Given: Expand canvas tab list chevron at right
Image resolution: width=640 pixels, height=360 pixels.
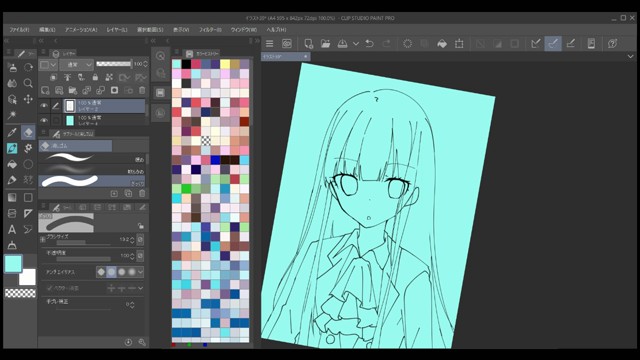Looking at the screenshot, I should click(x=631, y=56).
